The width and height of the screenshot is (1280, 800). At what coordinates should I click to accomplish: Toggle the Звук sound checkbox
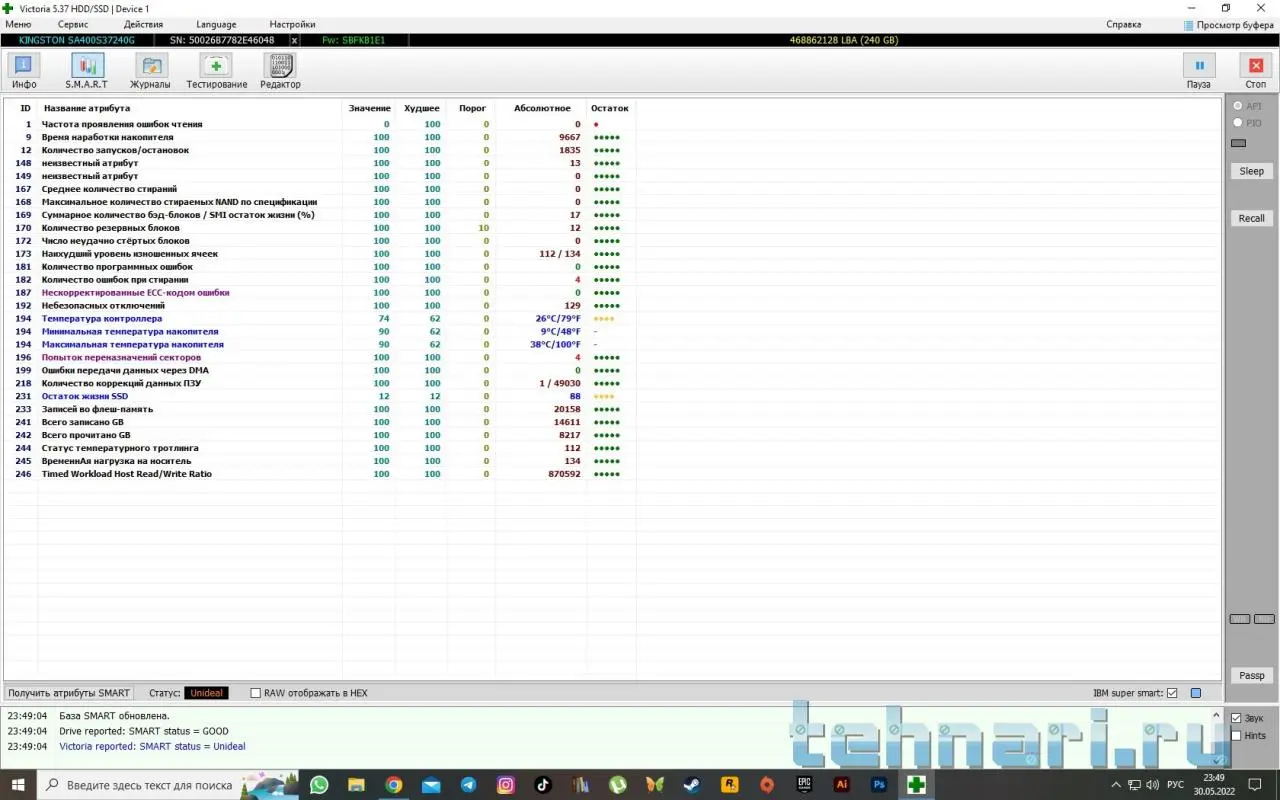[1236, 718]
